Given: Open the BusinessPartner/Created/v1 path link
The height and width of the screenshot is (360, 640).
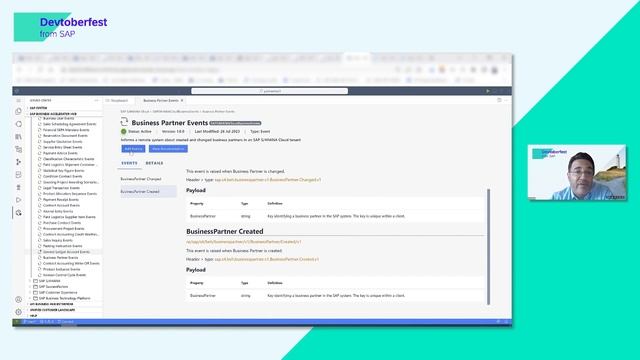Looking at the screenshot, I should tap(244, 242).
